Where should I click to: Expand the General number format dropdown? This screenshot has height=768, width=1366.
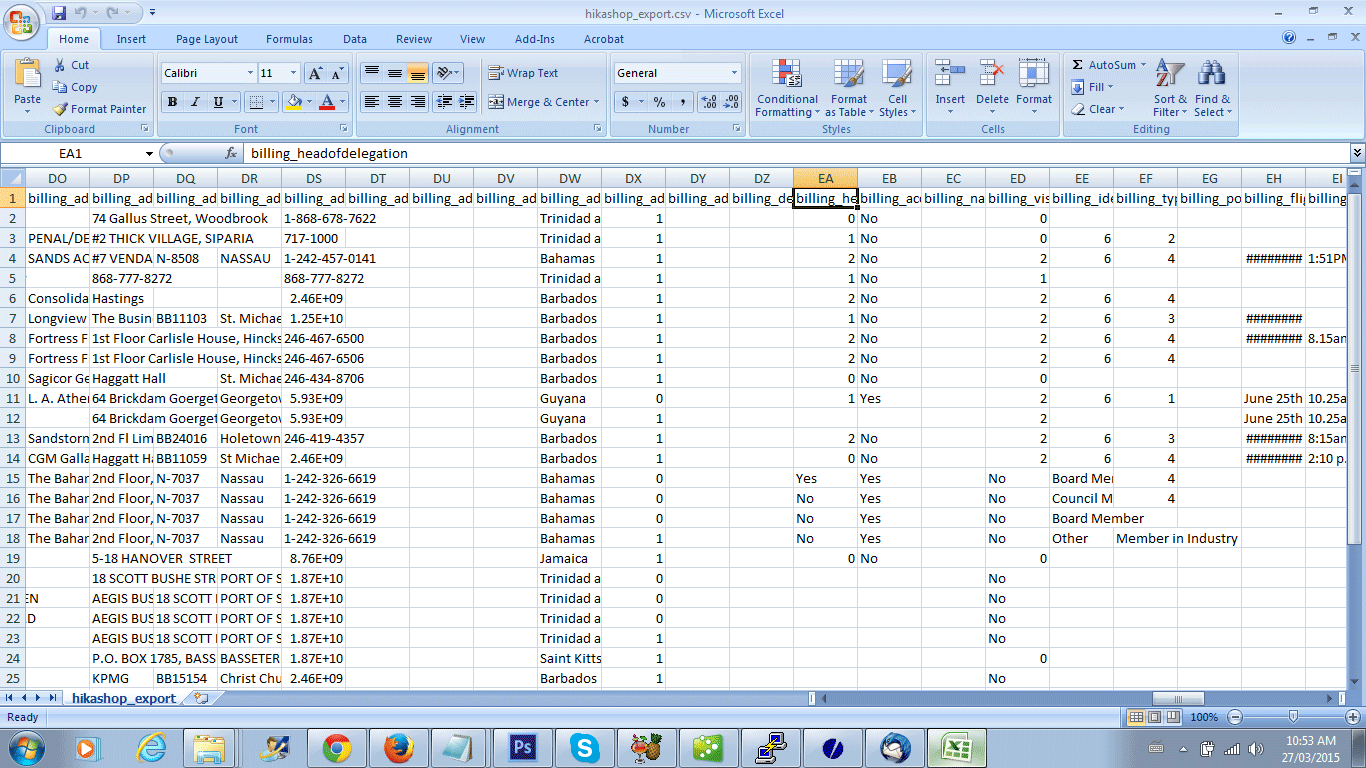(x=734, y=73)
